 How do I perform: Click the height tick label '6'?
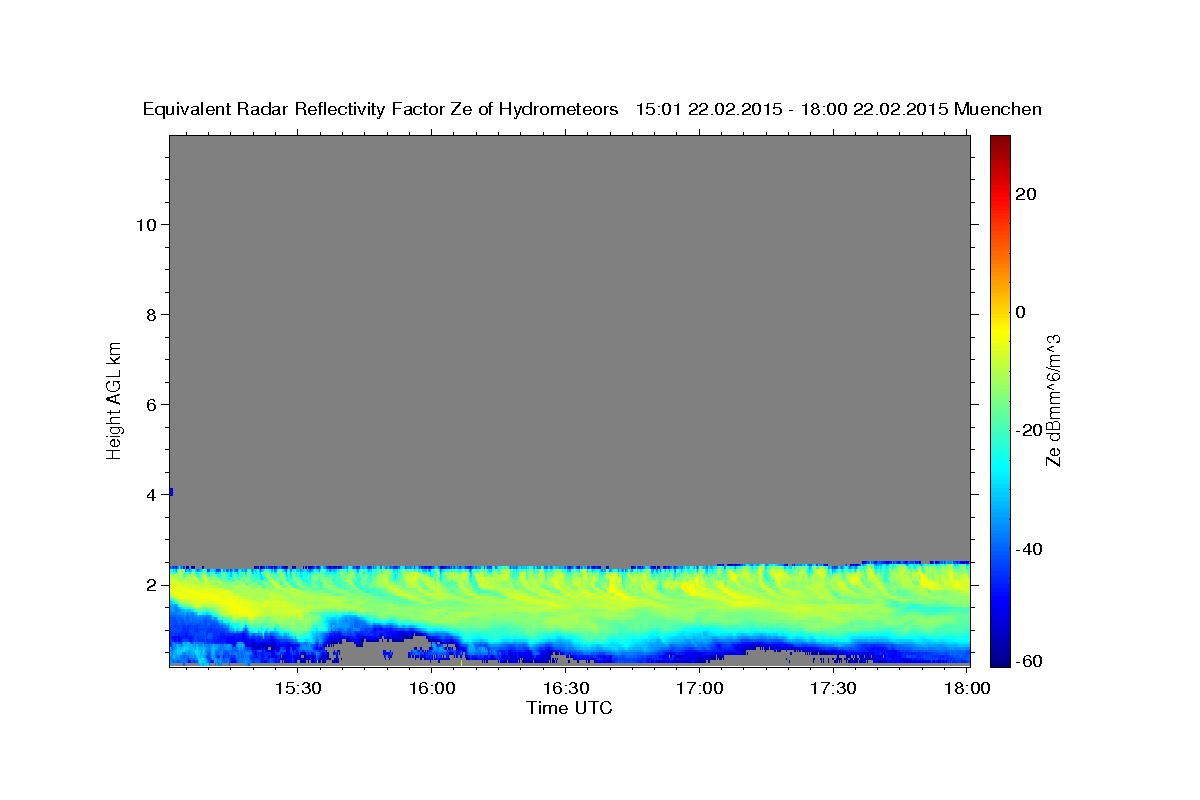tap(150, 405)
